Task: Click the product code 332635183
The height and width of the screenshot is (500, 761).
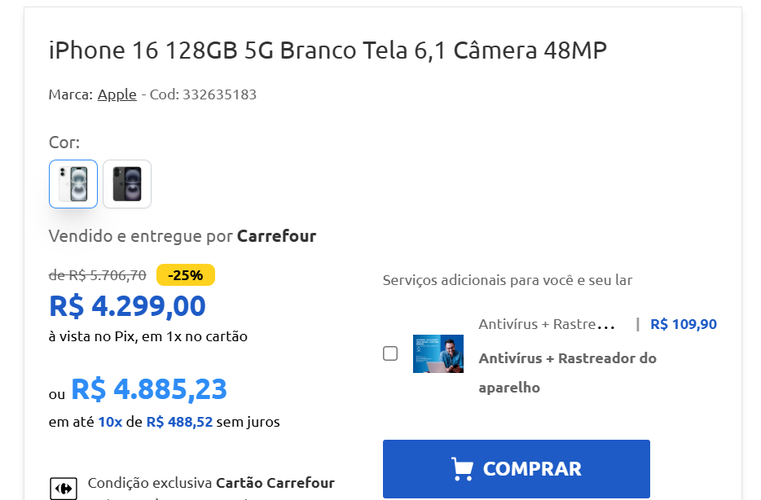Action: [x=219, y=94]
